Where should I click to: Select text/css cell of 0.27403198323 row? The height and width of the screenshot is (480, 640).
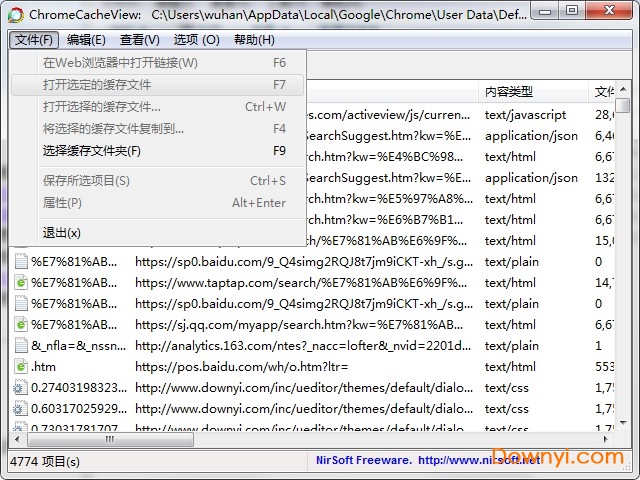coord(507,388)
